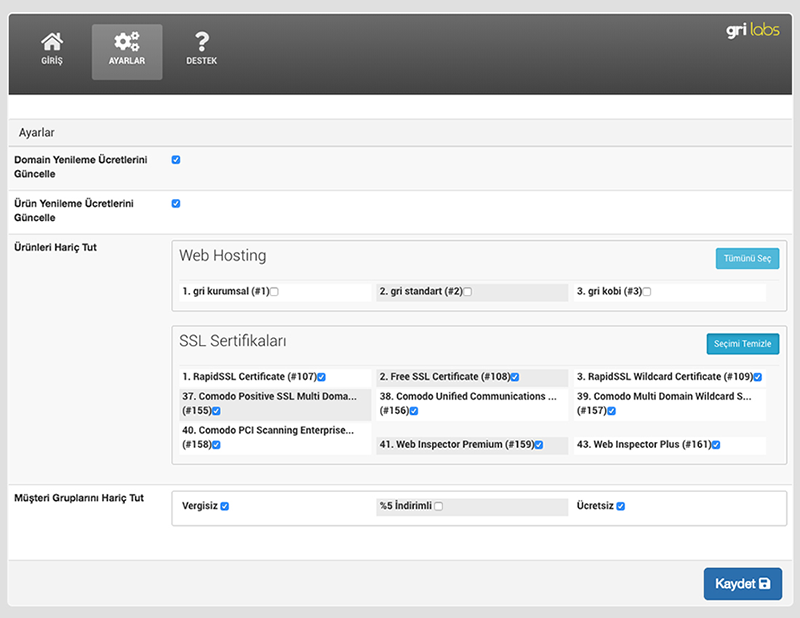Uncheck Ürün Yenileme Ücretlerini Güncelle
800x618 pixels.
pyautogui.click(x=176, y=204)
